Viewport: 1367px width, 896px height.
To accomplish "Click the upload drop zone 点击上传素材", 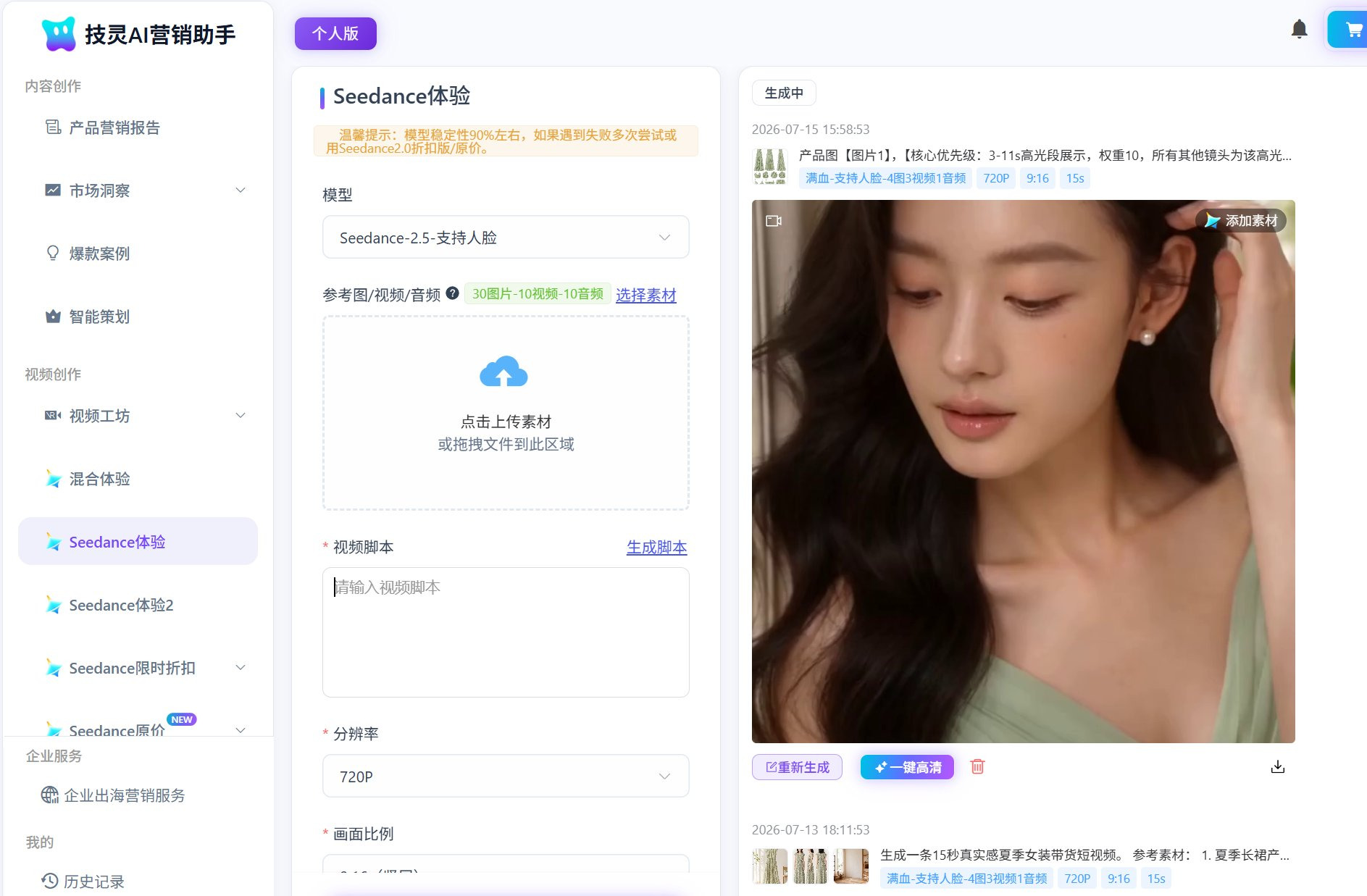I will (506, 413).
